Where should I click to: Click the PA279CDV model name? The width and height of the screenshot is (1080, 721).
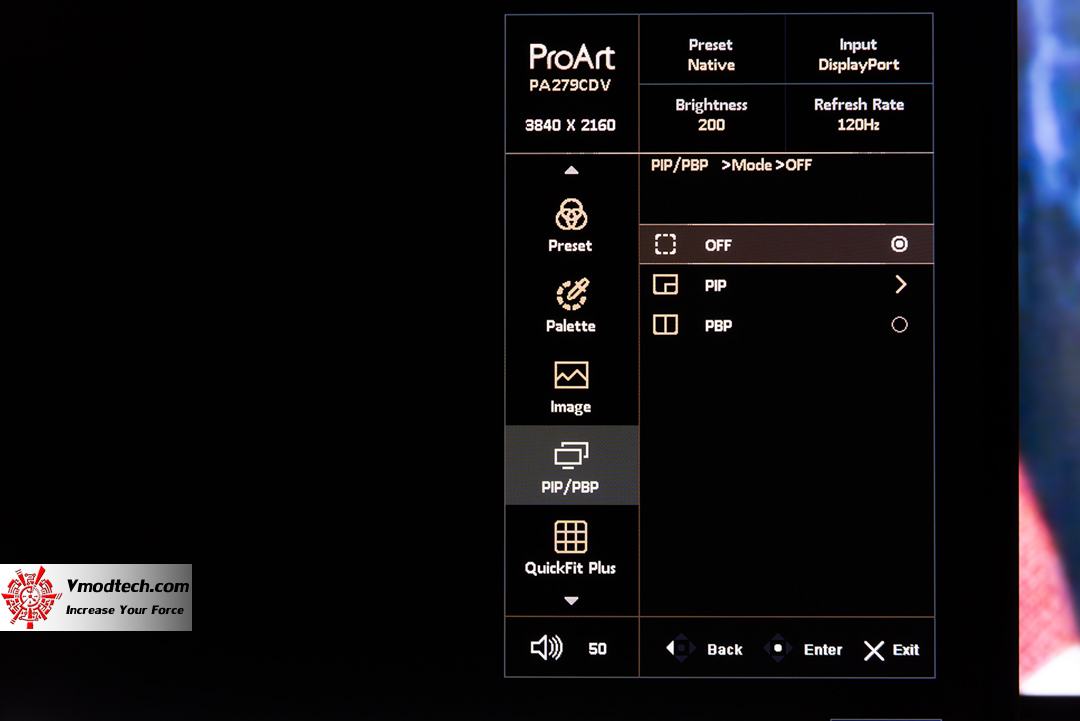point(570,85)
